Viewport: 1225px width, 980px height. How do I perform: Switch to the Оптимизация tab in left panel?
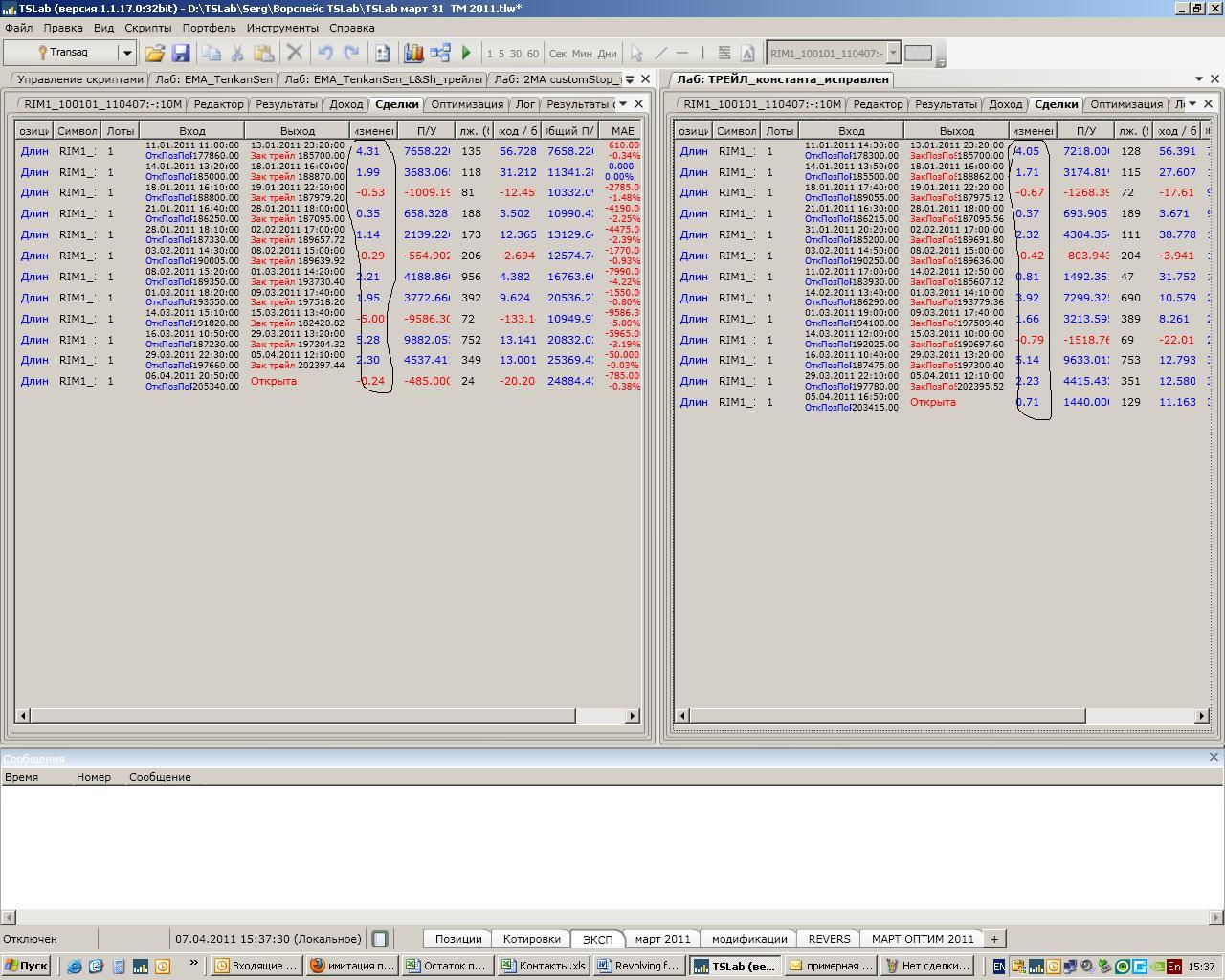(466, 104)
